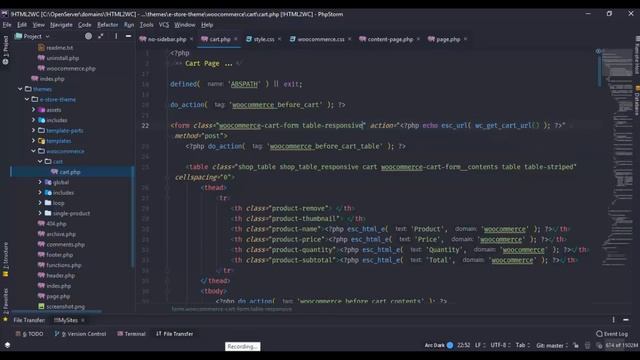The width and height of the screenshot is (640, 360).
Task: Collapse the themes folder
Action: 20,89
